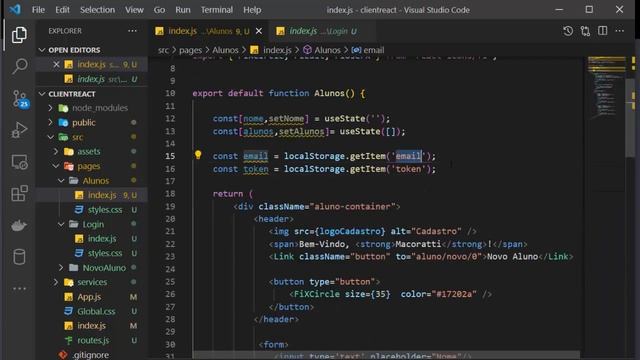Image resolution: width=640 pixels, height=360 pixels.
Task: Expand the assets folder
Action: tap(56, 151)
